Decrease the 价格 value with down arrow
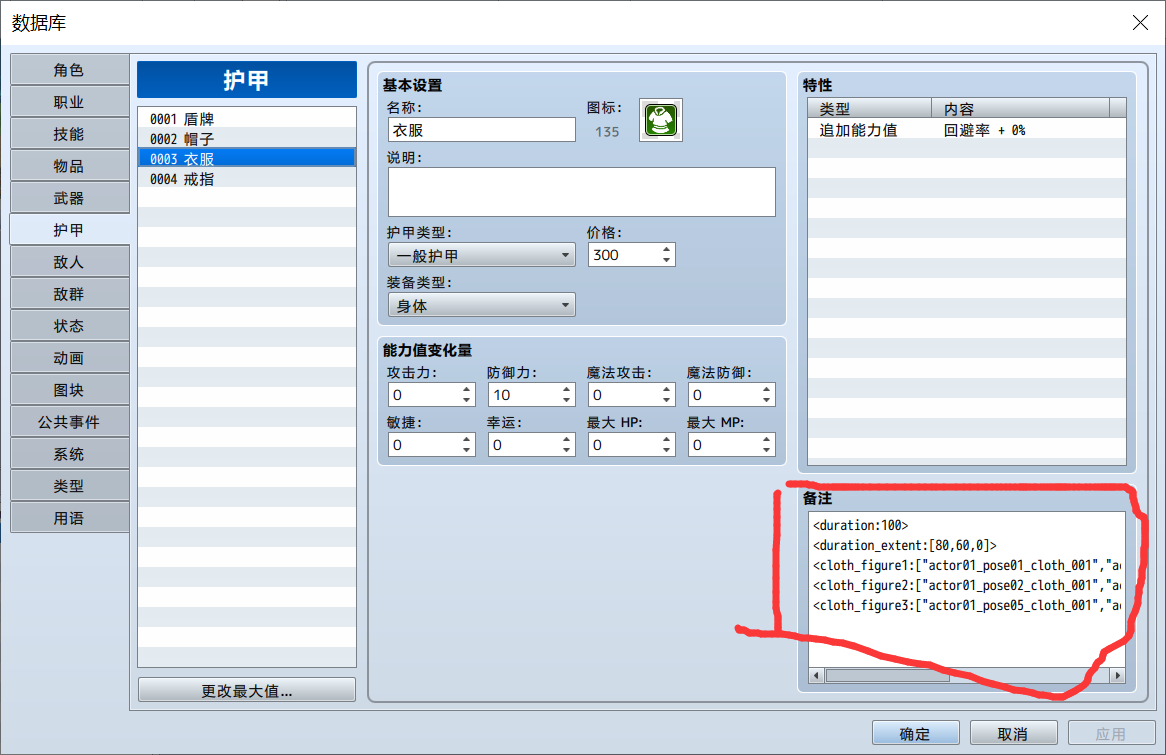The height and width of the screenshot is (755, 1166). pyautogui.click(x=666, y=260)
